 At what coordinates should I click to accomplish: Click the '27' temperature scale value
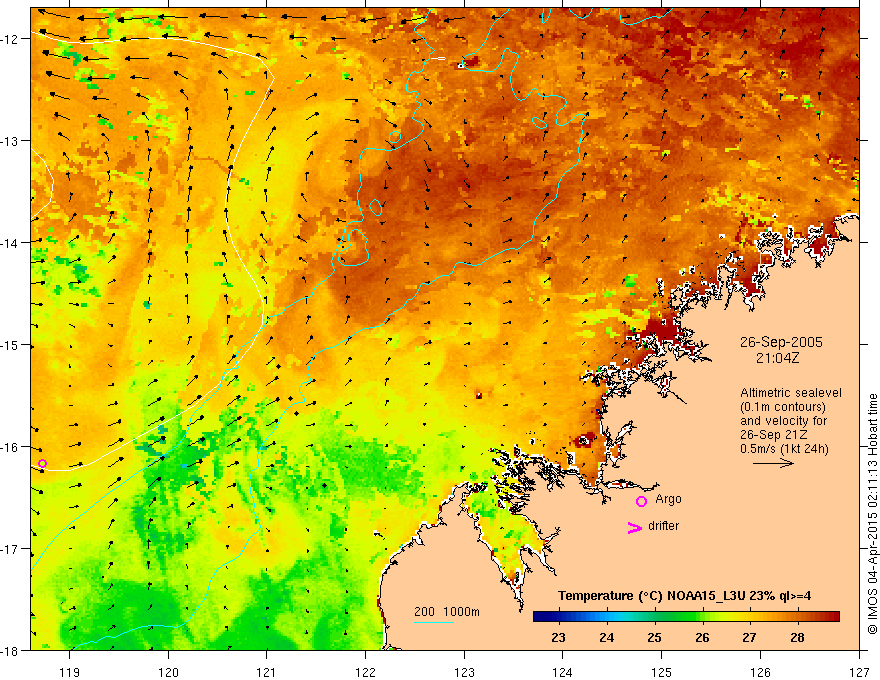click(x=749, y=637)
